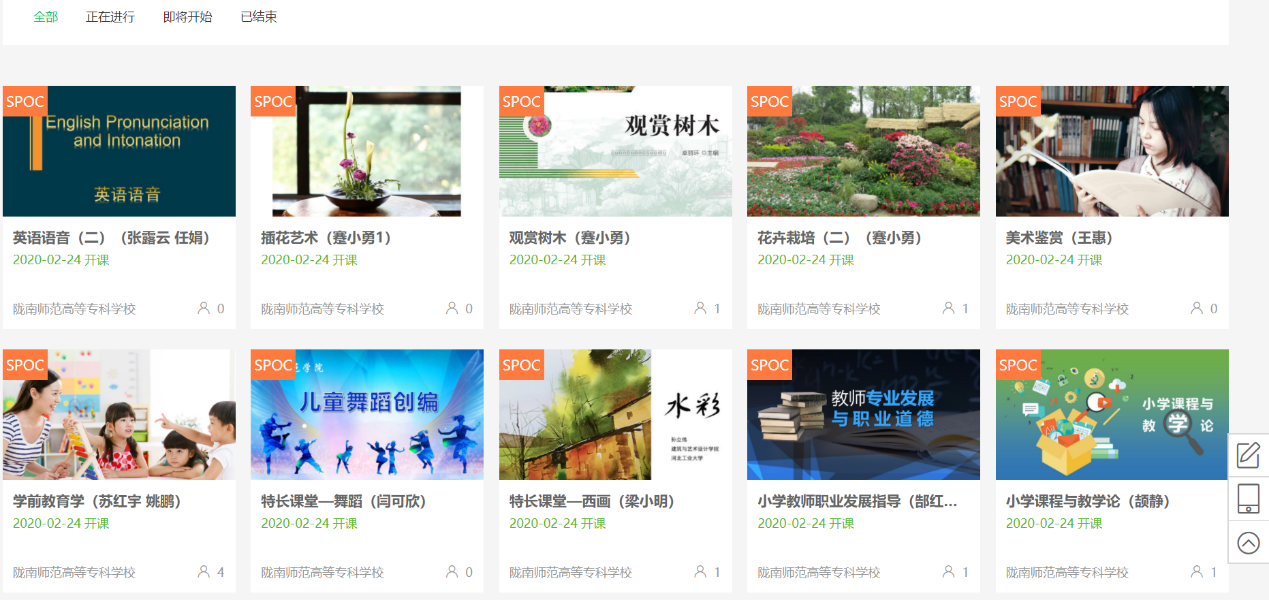Click the 小学课程与教学论 cover image

(x=1112, y=415)
